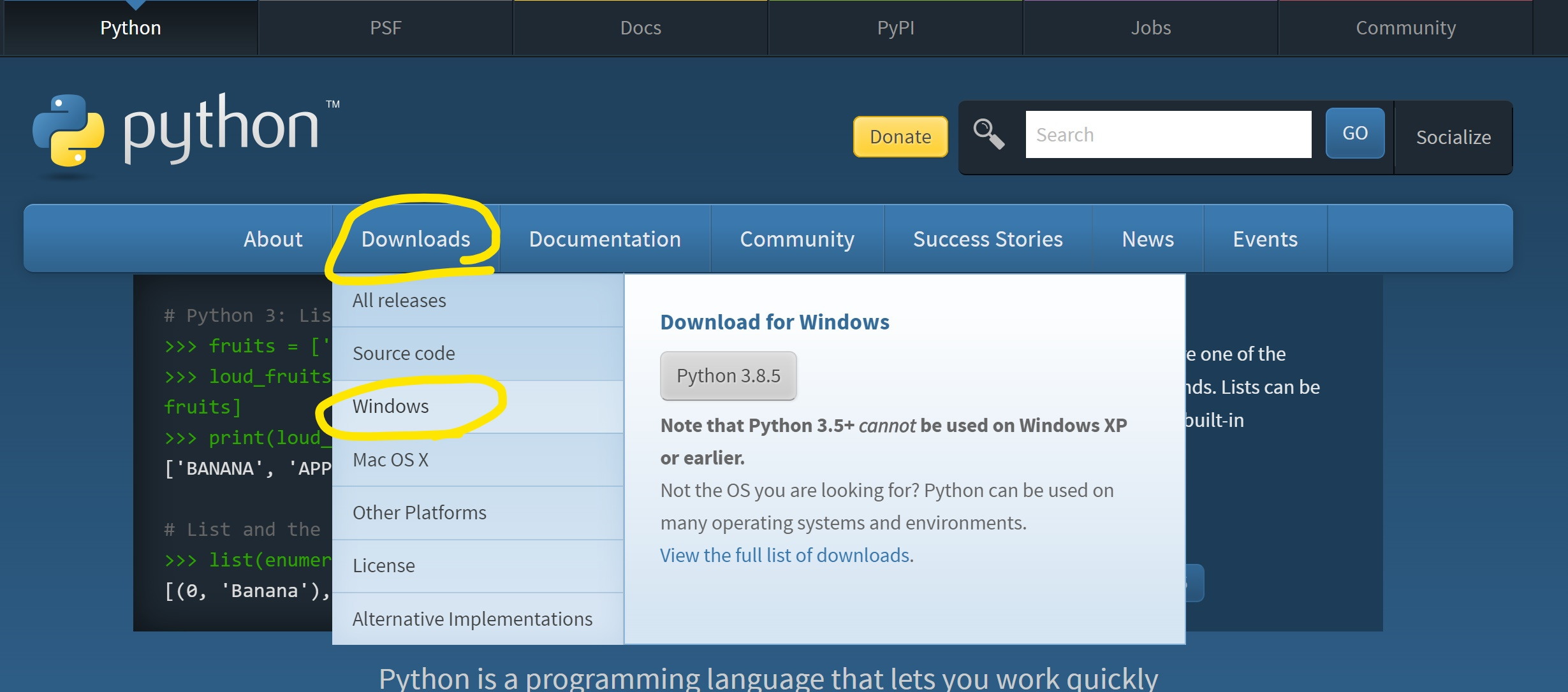Open the Downloads navigation menu
This screenshot has width=1568, height=692.
point(416,239)
